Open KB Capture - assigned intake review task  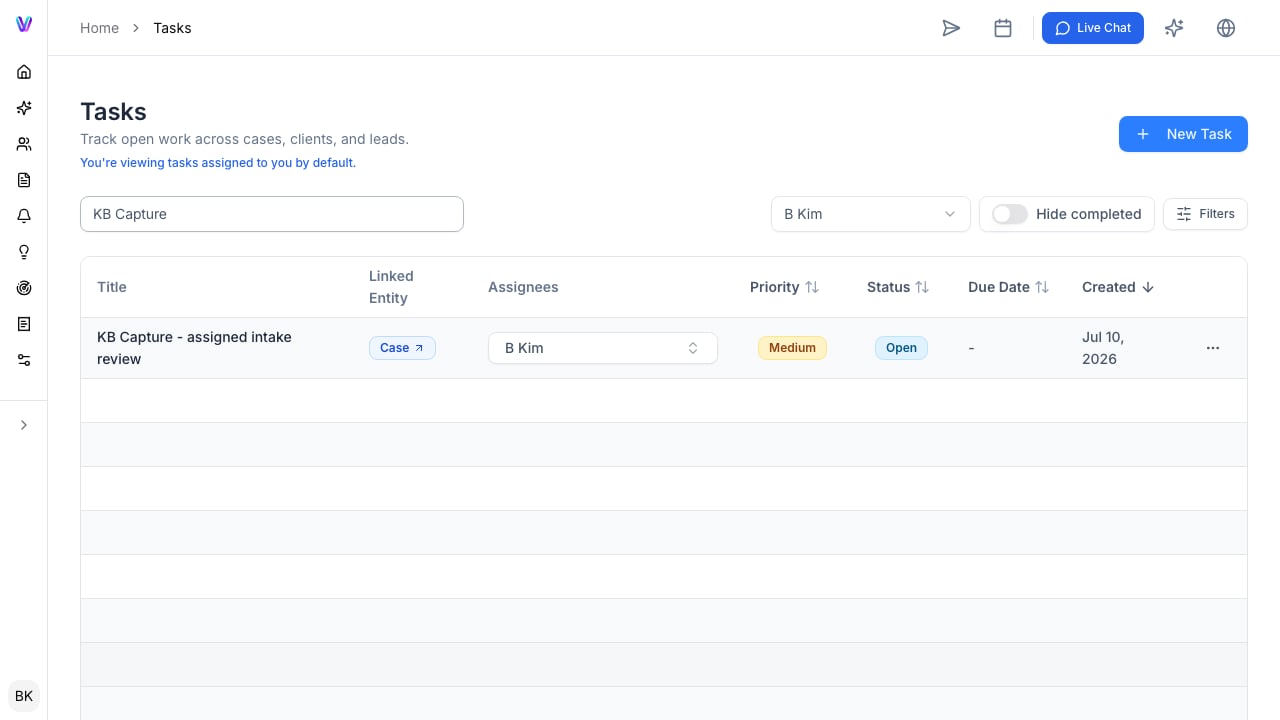(194, 348)
